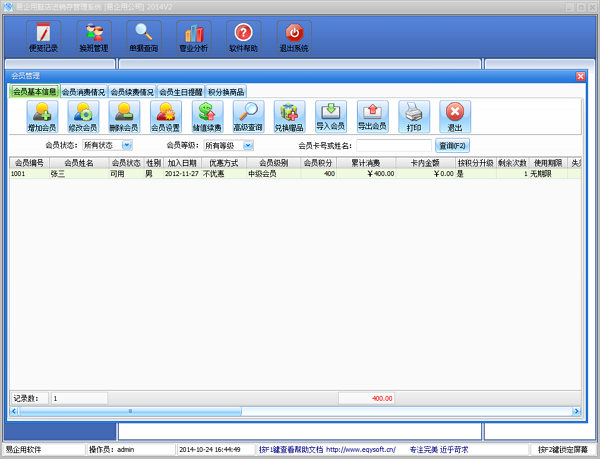This screenshot has height=459, width=600.
Task: Click the status bar date and time
Action: 210,449
